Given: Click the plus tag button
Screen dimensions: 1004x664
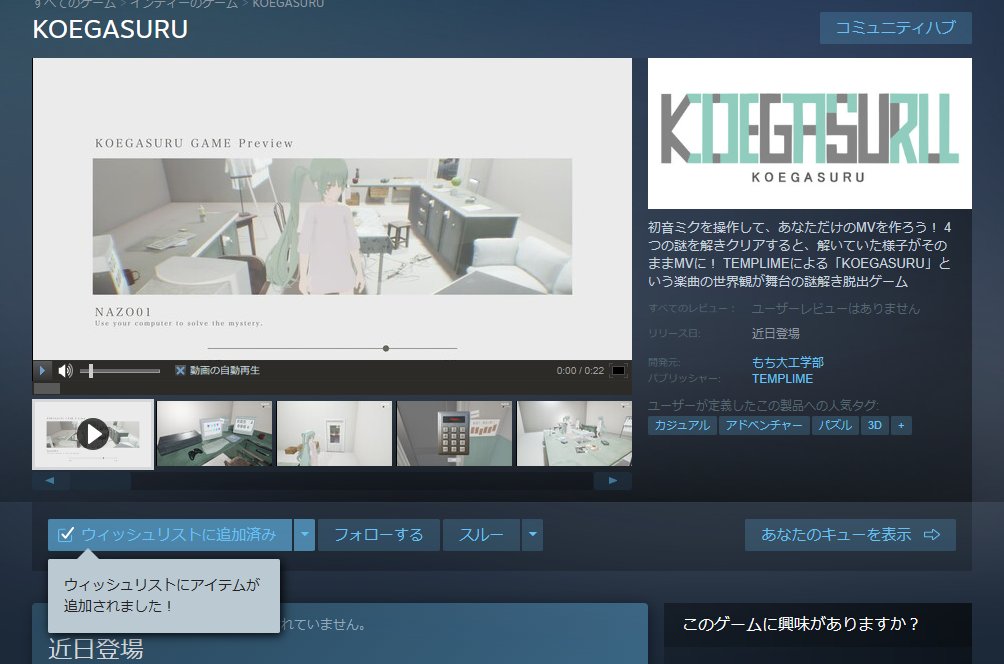Looking at the screenshot, I should [901, 425].
